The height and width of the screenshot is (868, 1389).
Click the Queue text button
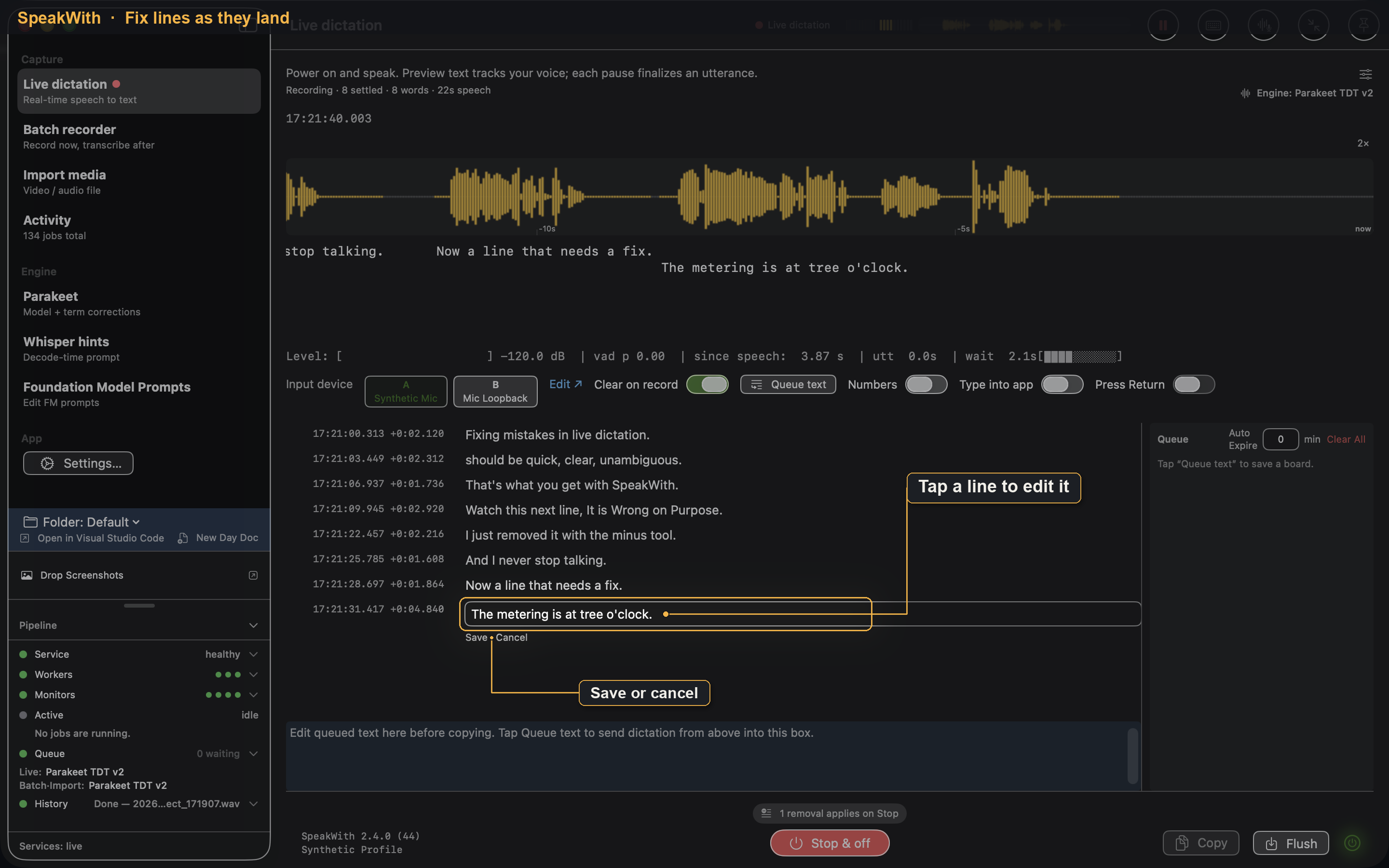pos(788,384)
